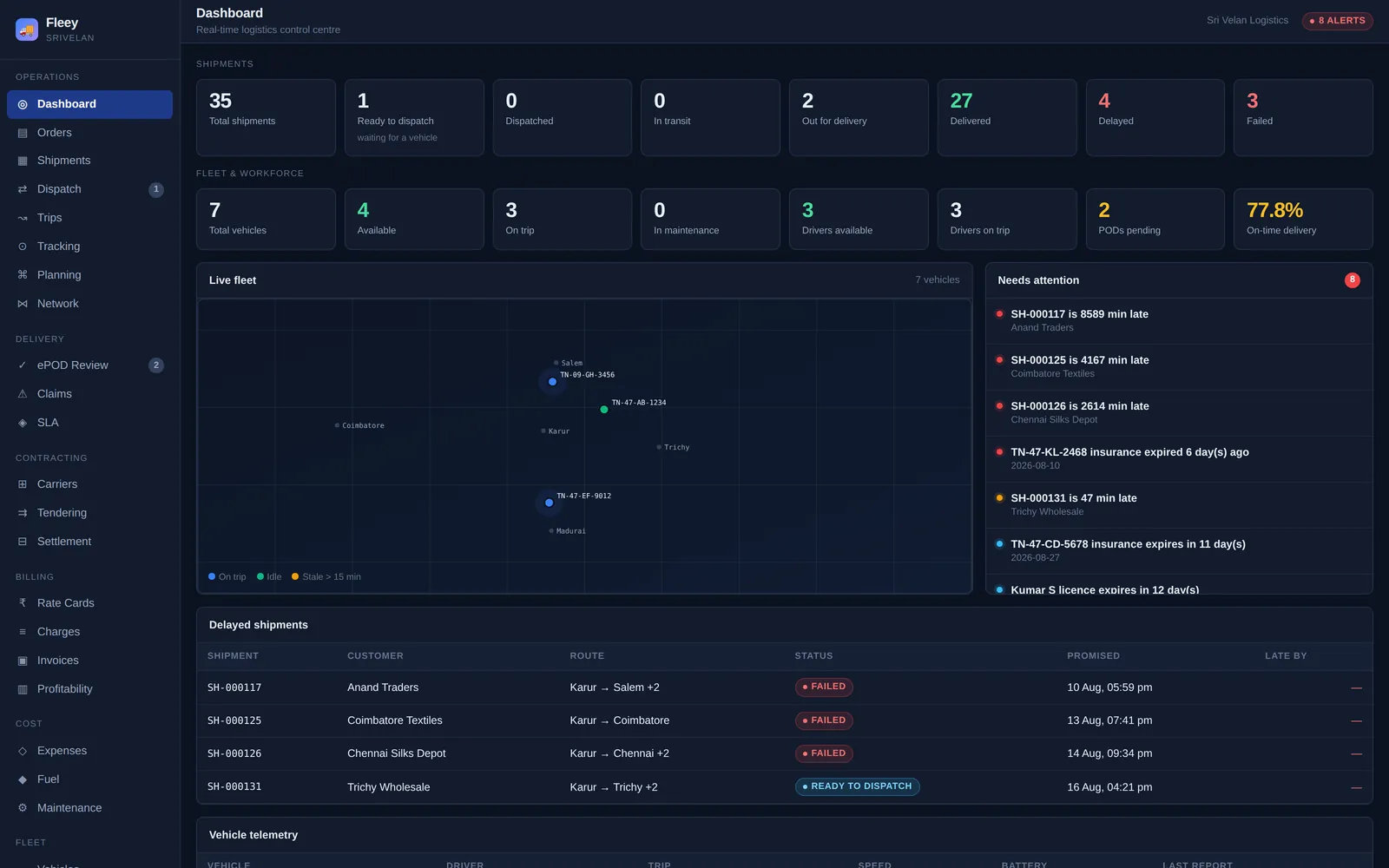Click FAILED badge for SH-000117
Image resolution: width=1389 pixels, height=868 pixels.
coord(824,687)
